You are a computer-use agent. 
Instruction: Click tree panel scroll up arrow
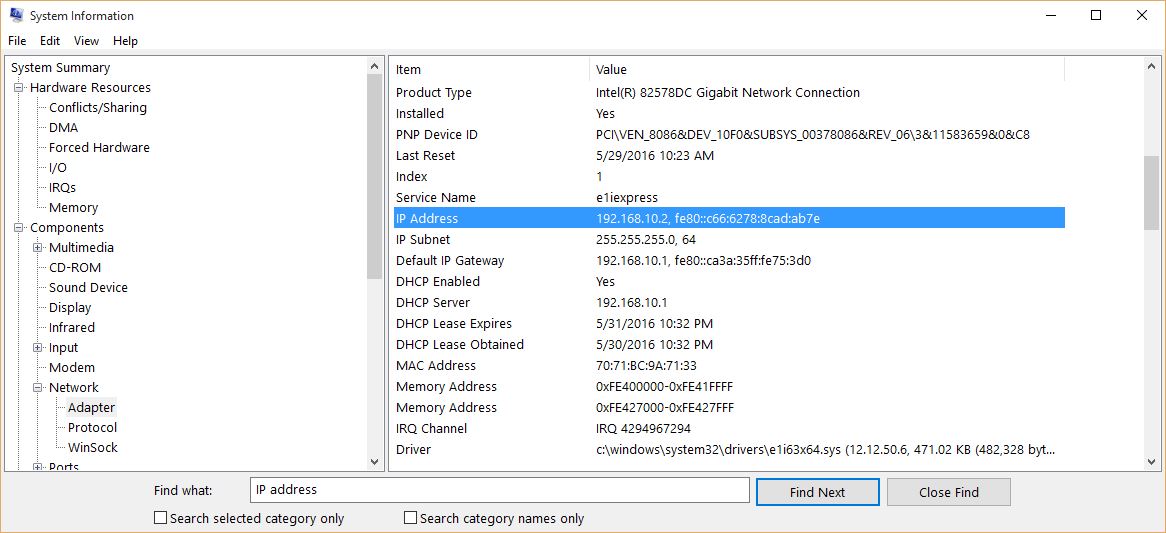coord(375,67)
